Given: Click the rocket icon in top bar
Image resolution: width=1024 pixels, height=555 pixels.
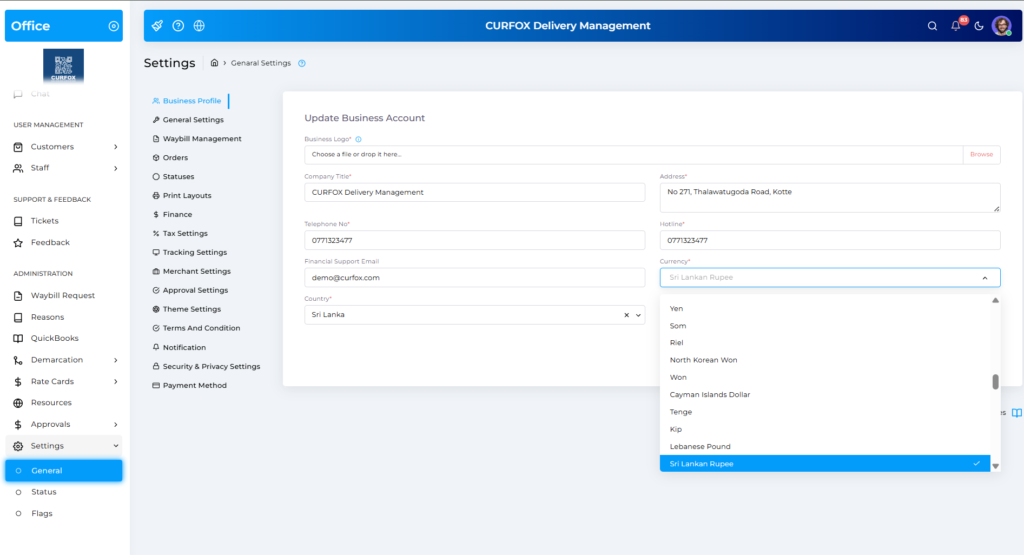Looking at the screenshot, I should [157, 25].
